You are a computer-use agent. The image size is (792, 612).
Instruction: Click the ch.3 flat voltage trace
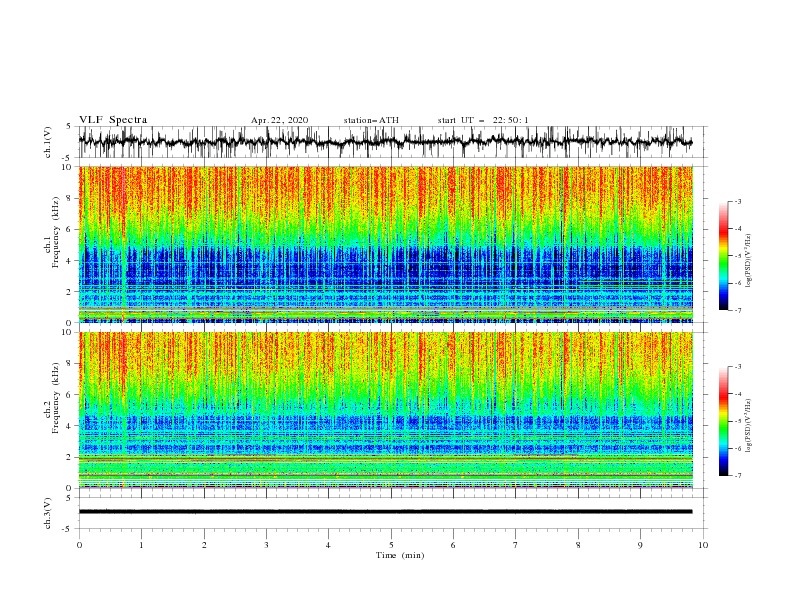pos(386,512)
